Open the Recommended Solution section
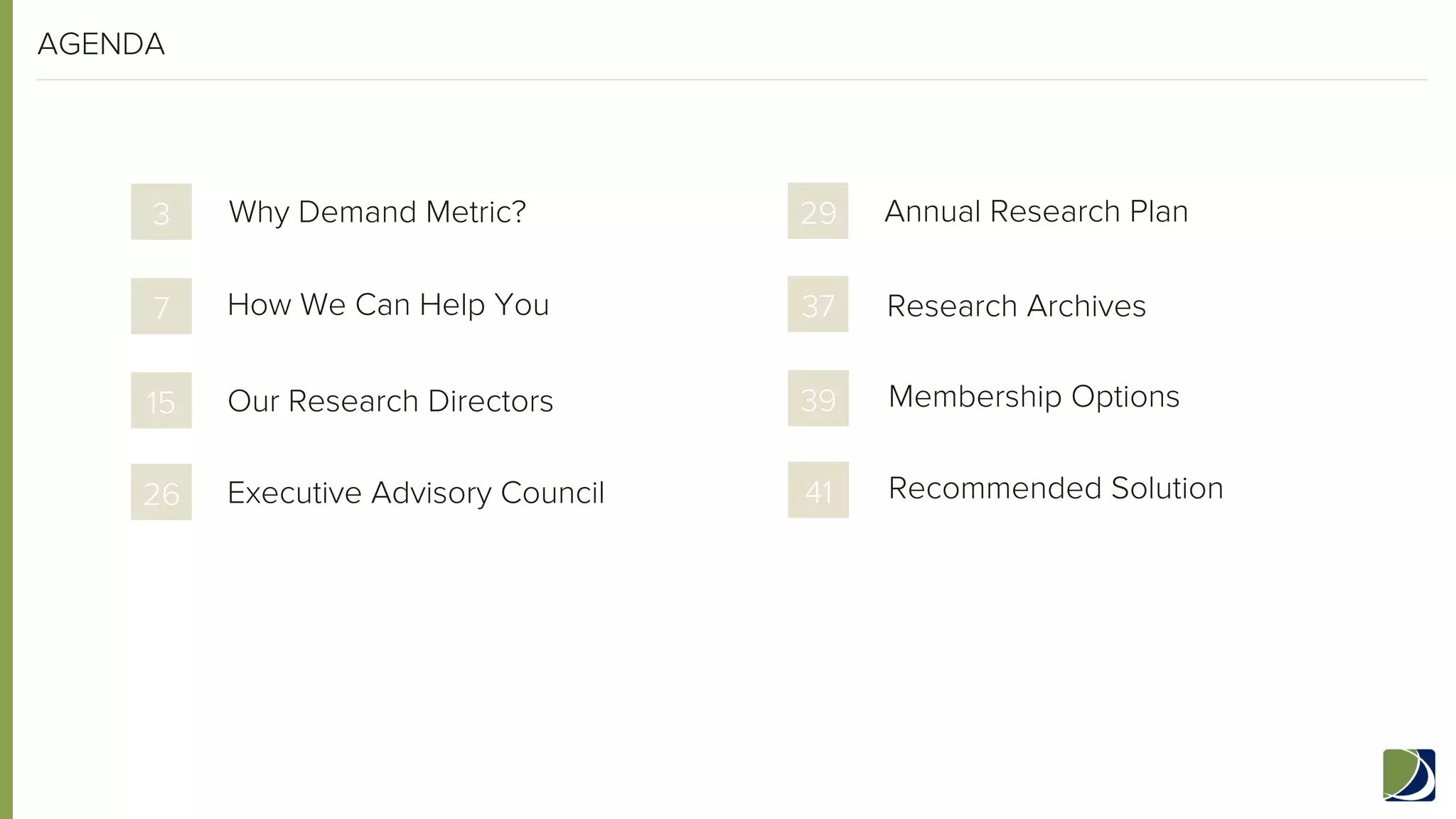 pos(1056,488)
